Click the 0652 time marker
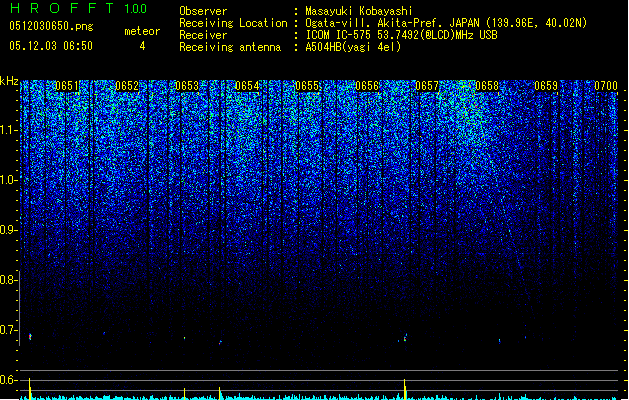 coord(127,86)
